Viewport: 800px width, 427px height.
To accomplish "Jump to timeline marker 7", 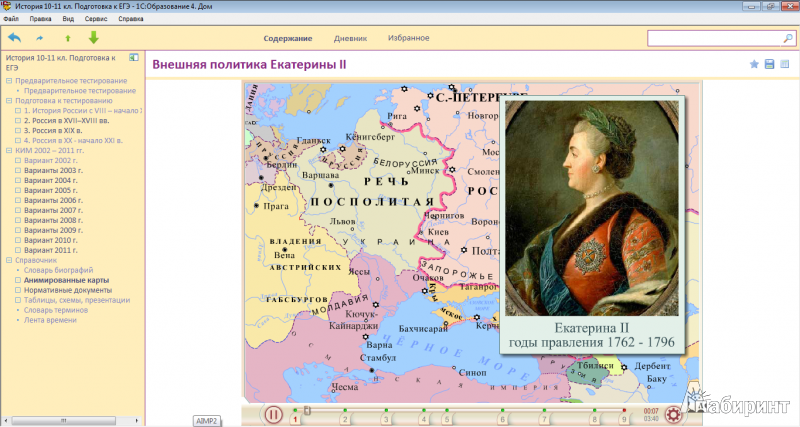I will tap(544, 419).
